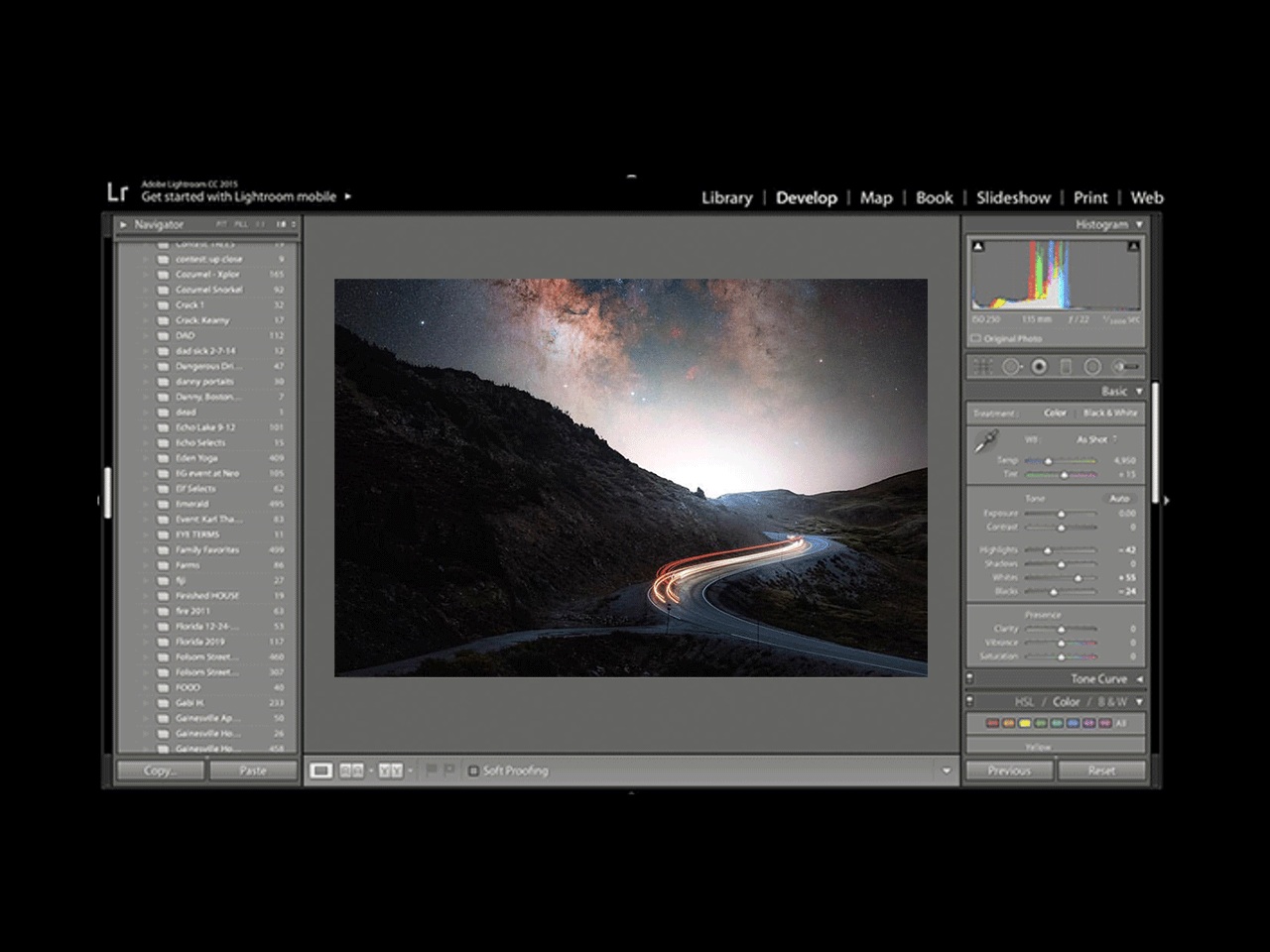This screenshot has width=1270, height=952.
Task: Click folder icon for Echo Lake 9-12
Action: pos(163,427)
